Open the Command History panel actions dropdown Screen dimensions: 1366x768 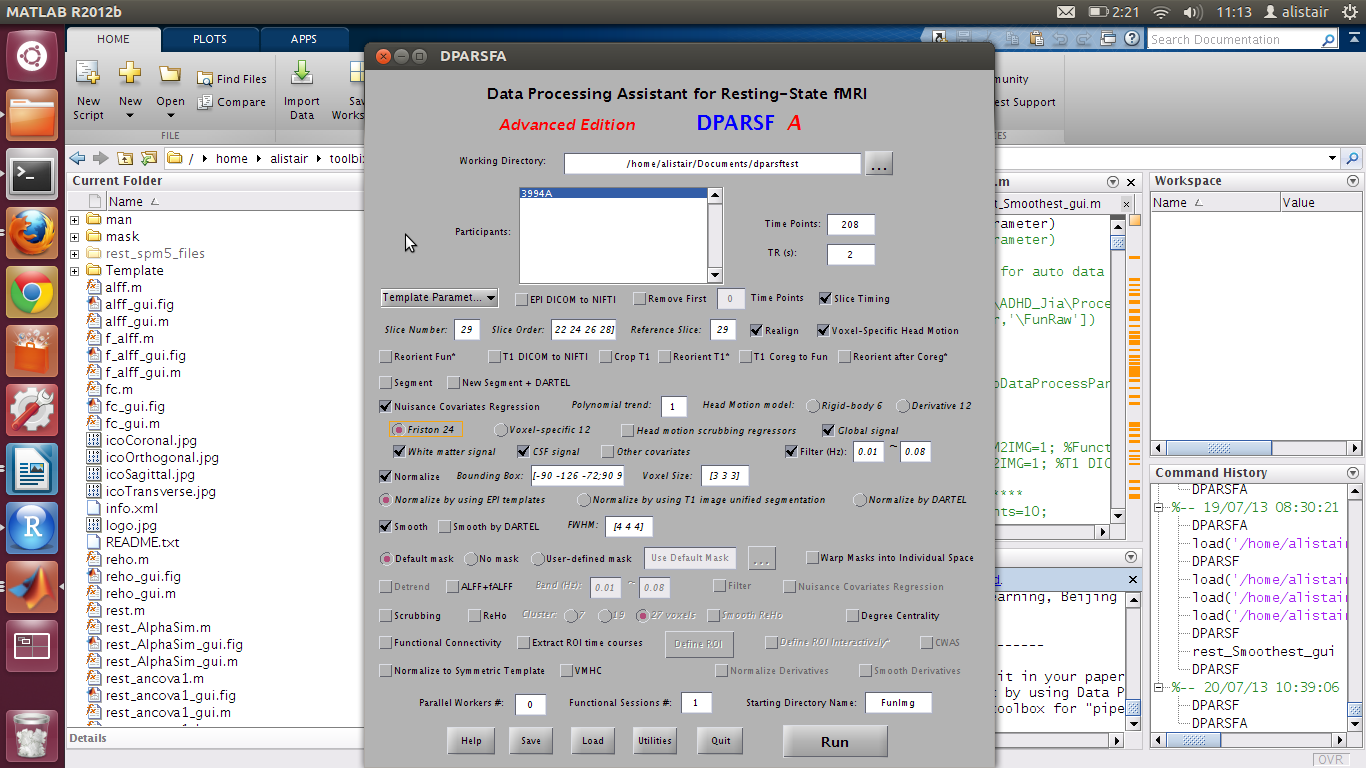click(1353, 473)
